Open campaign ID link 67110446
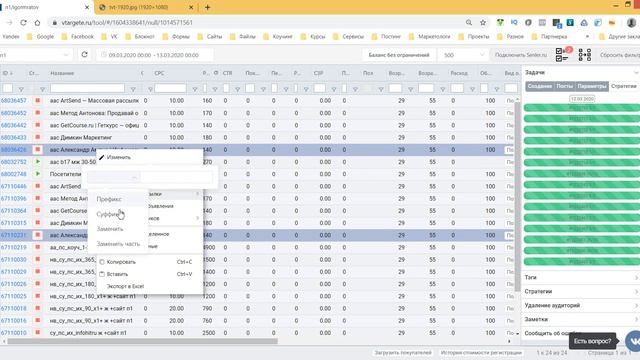Screen dimensions: 640x360 pyautogui.click(x=13, y=186)
